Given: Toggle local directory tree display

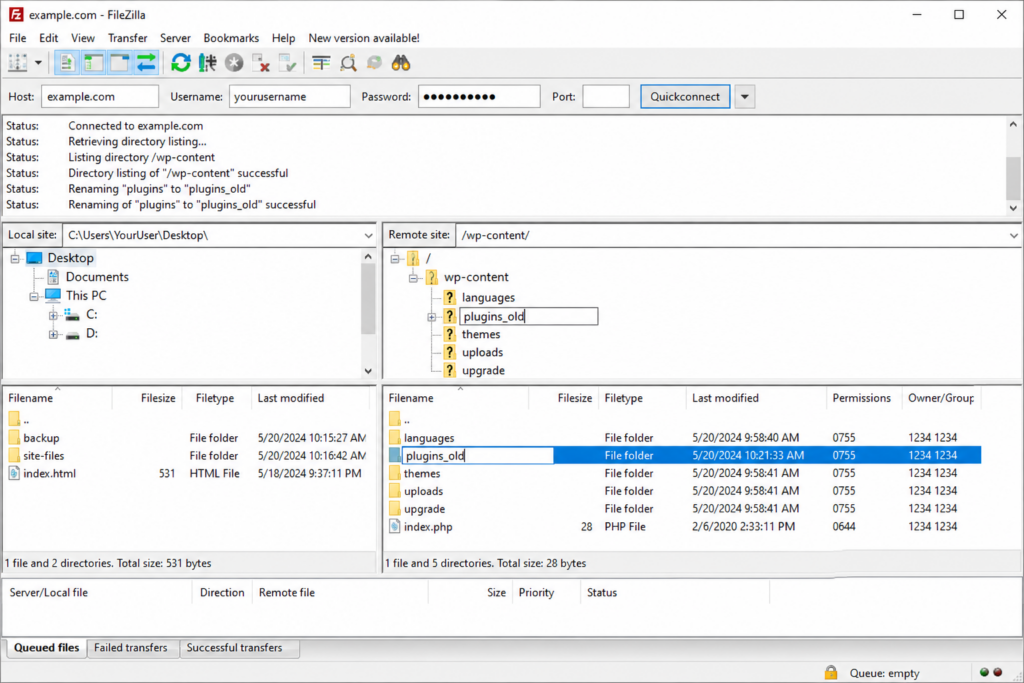Looking at the screenshot, I should [93, 63].
